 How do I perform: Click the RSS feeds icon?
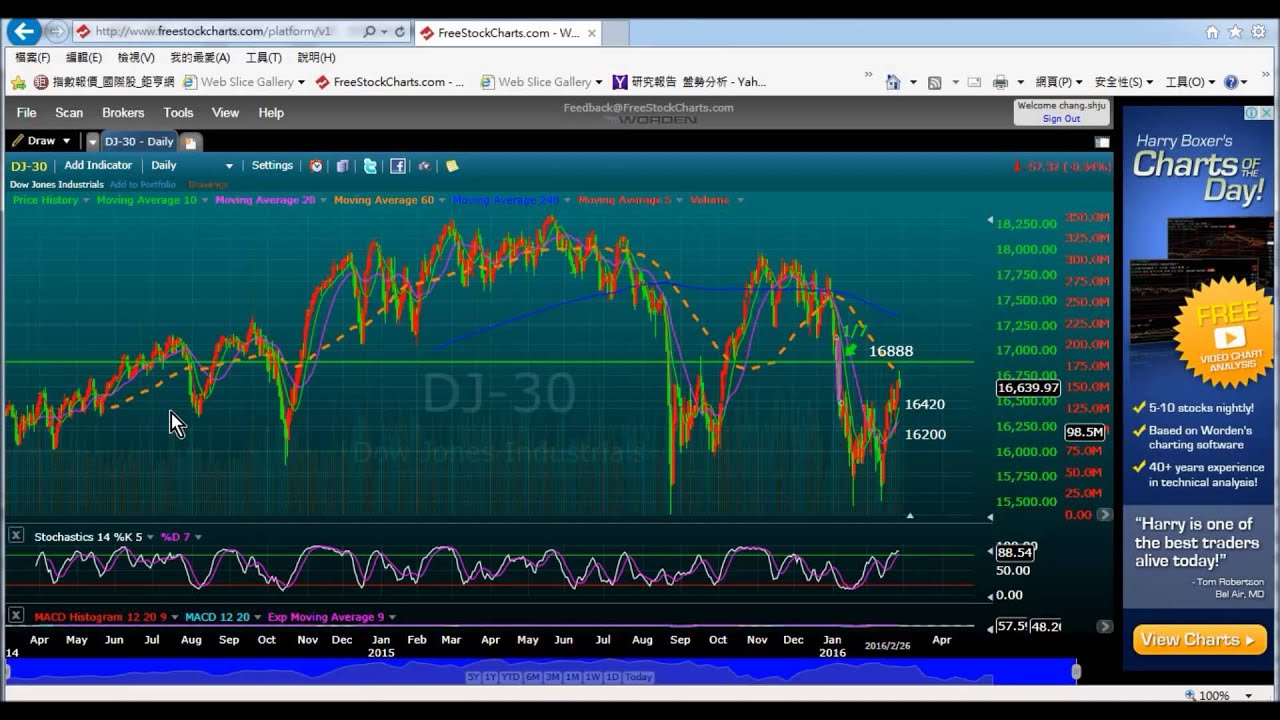(934, 82)
